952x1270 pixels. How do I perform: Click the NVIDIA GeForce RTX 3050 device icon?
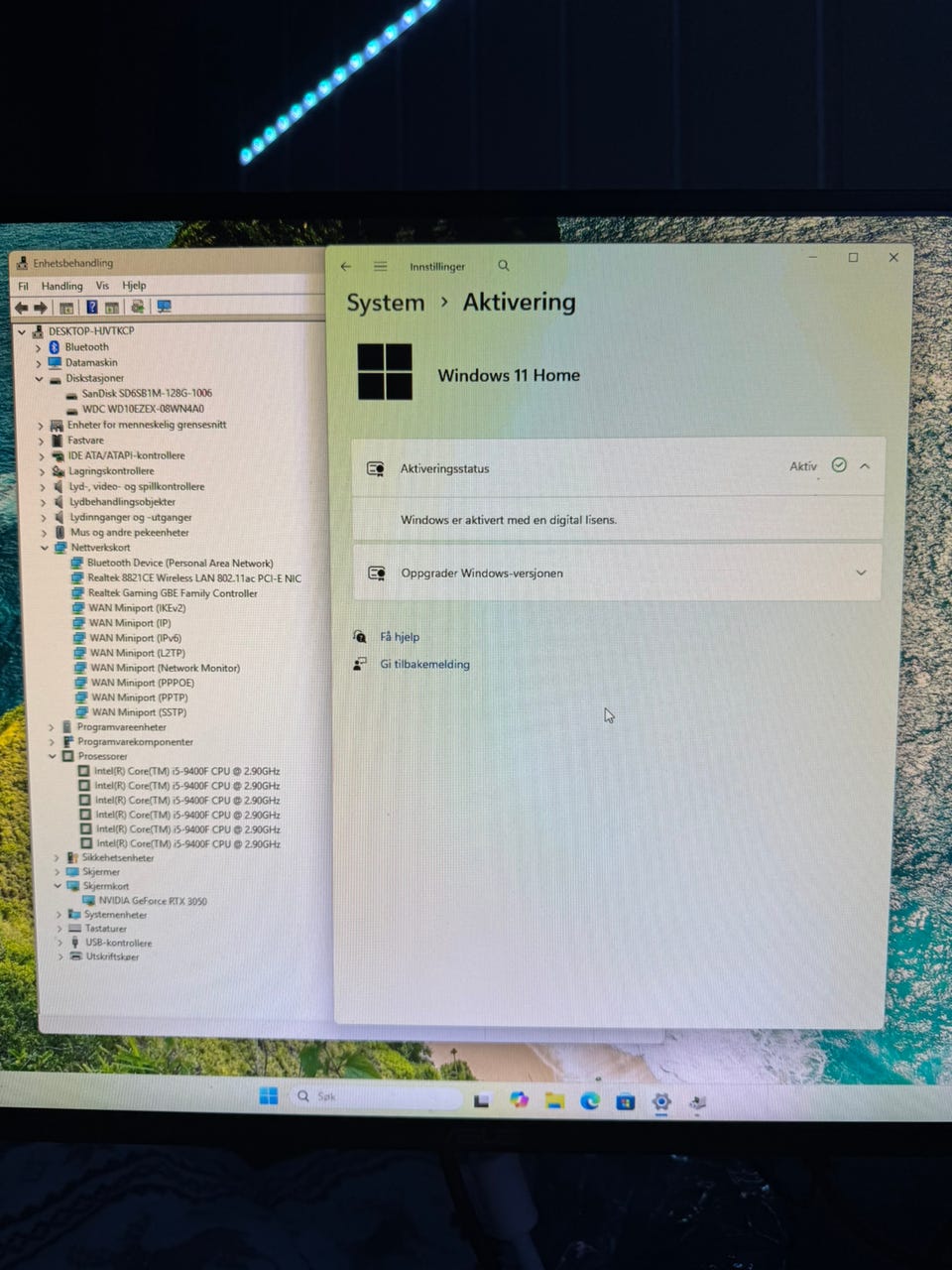(x=89, y=901)
